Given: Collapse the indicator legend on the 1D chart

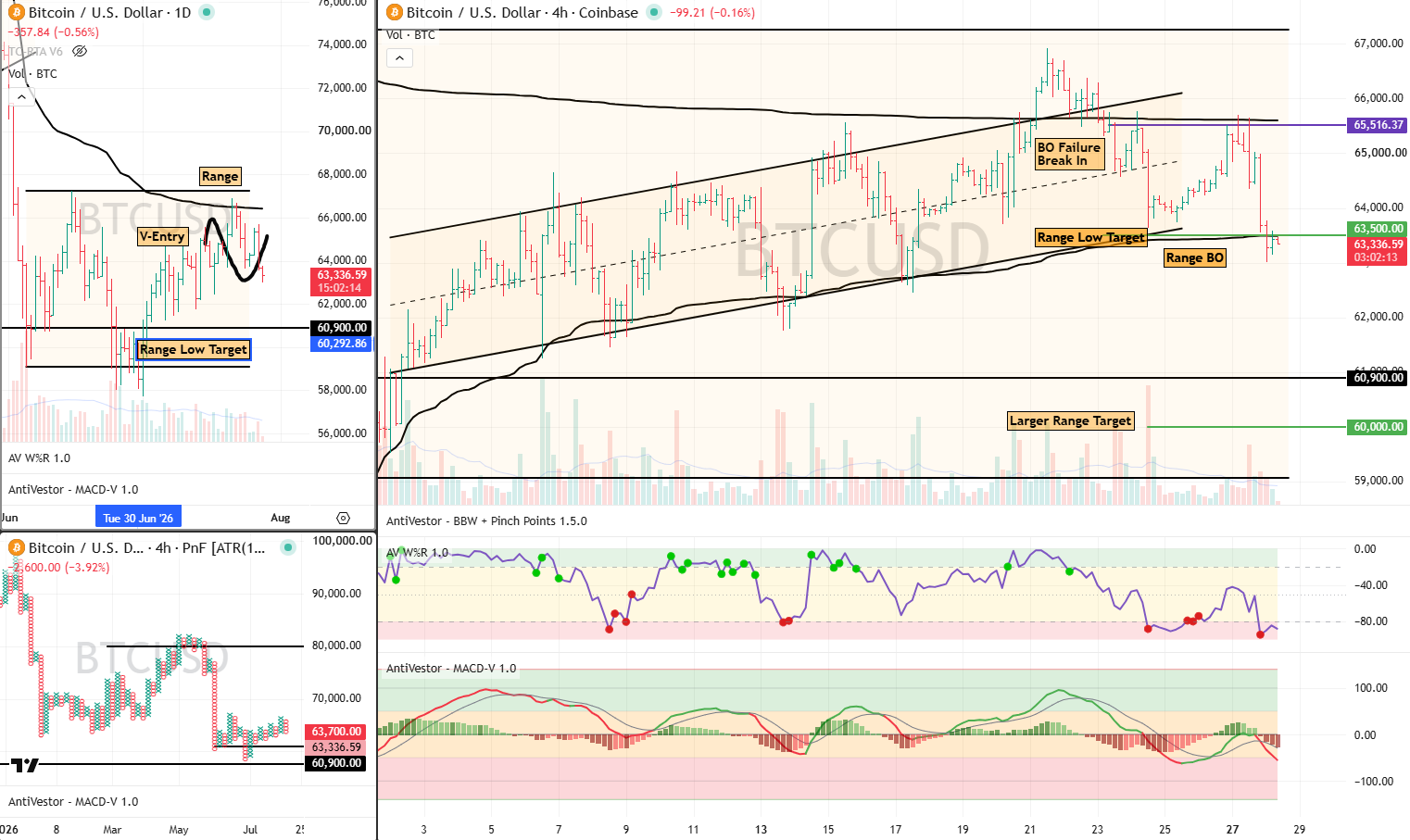Looking at the screenshot, I should click(x=21, y=96).
